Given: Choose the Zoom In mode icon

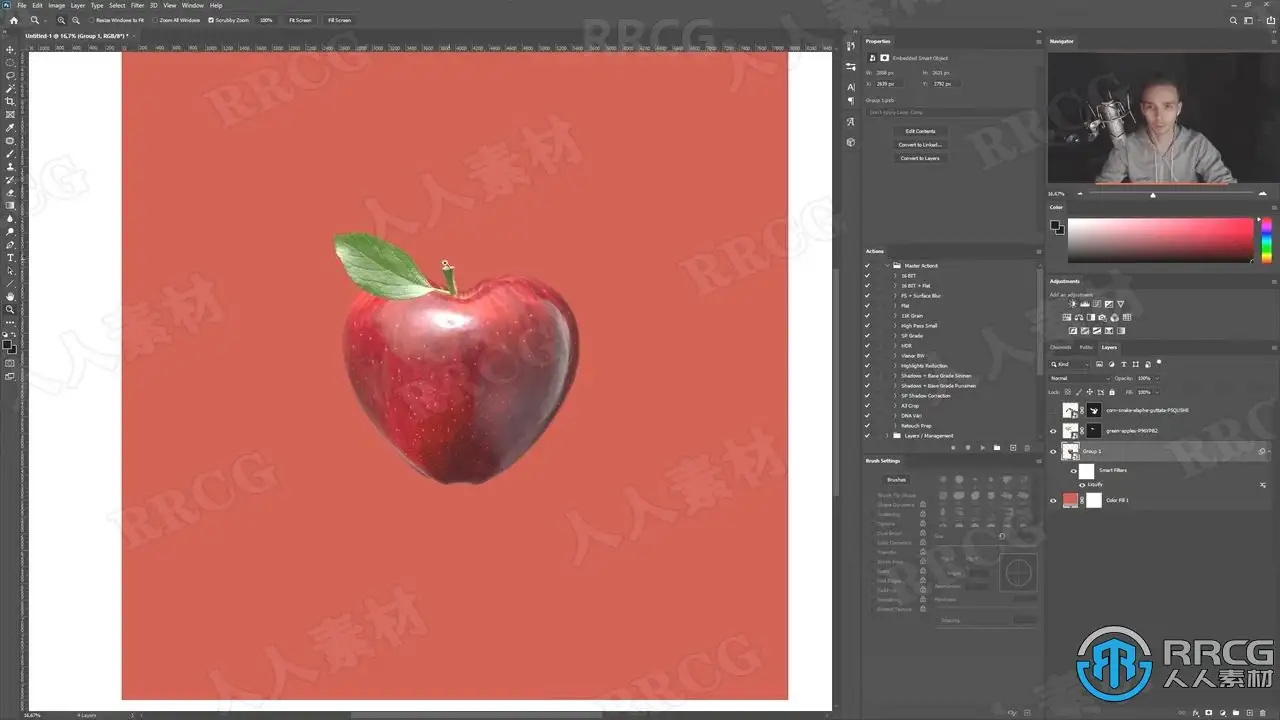Looking at the screenshot, I should (x=61, y=20).
